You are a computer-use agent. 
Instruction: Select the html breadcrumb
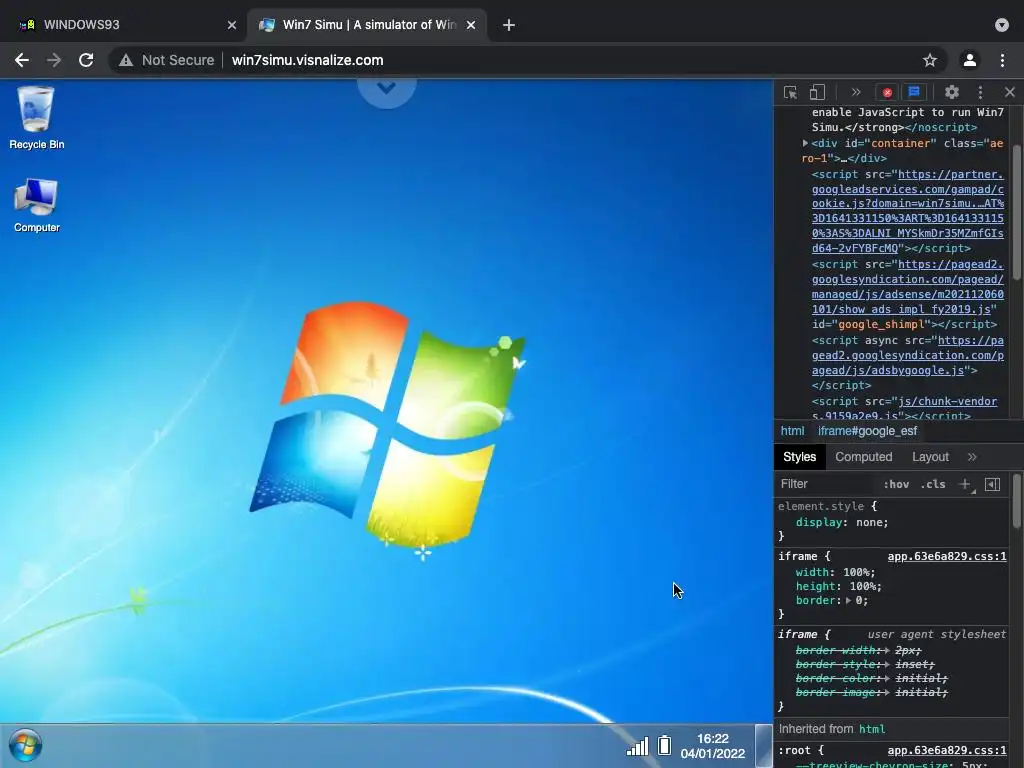[792, 431]
